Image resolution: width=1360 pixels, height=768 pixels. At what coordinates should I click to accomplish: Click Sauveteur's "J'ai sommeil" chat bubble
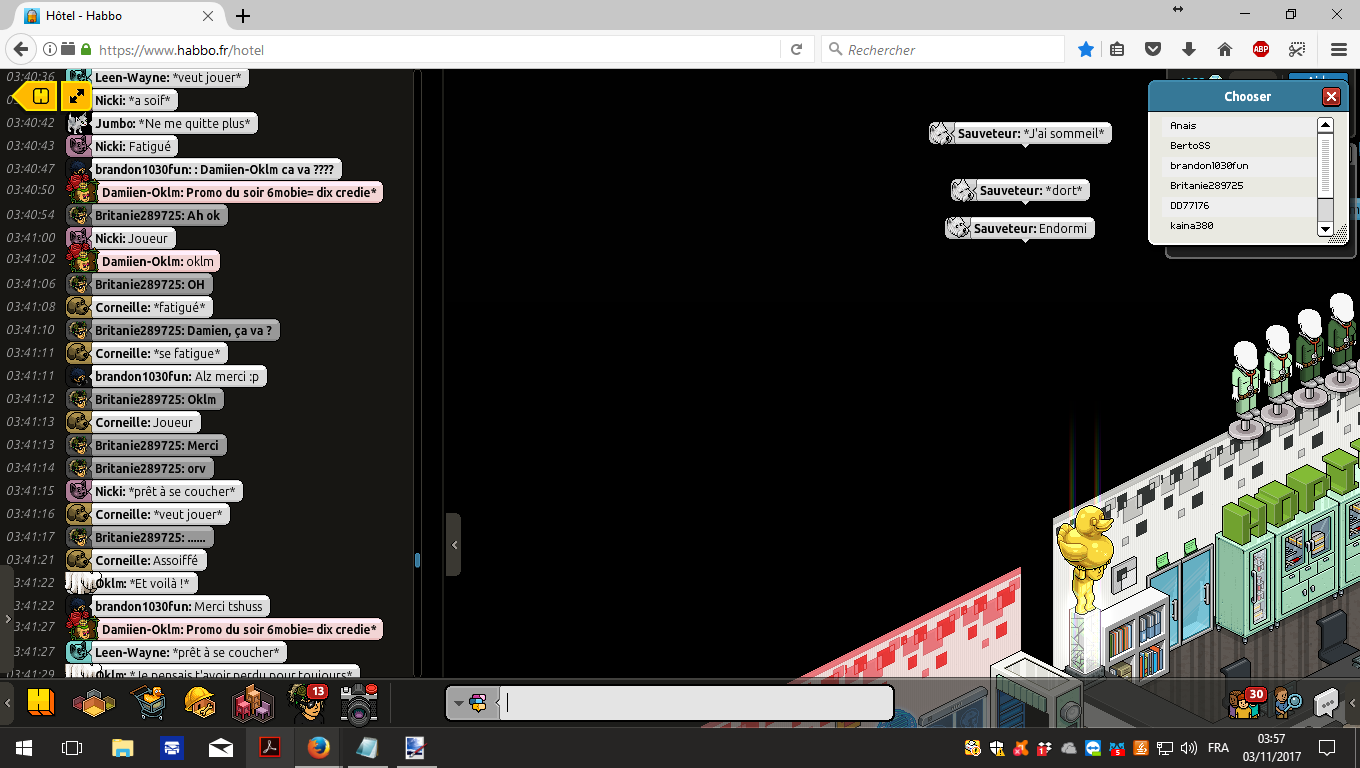point(1020,133)
